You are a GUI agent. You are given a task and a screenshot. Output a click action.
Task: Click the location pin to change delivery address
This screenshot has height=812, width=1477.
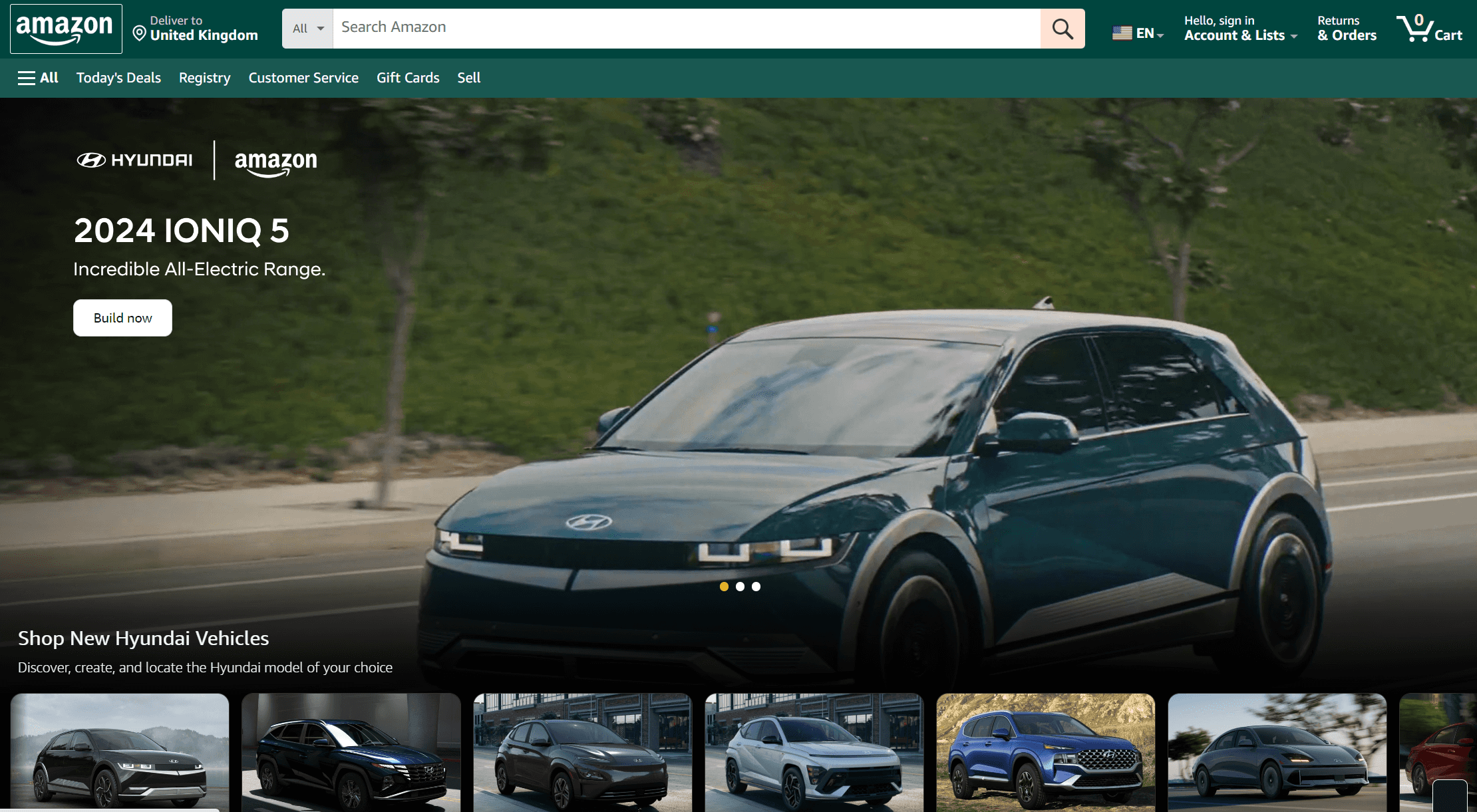(138, 32)
